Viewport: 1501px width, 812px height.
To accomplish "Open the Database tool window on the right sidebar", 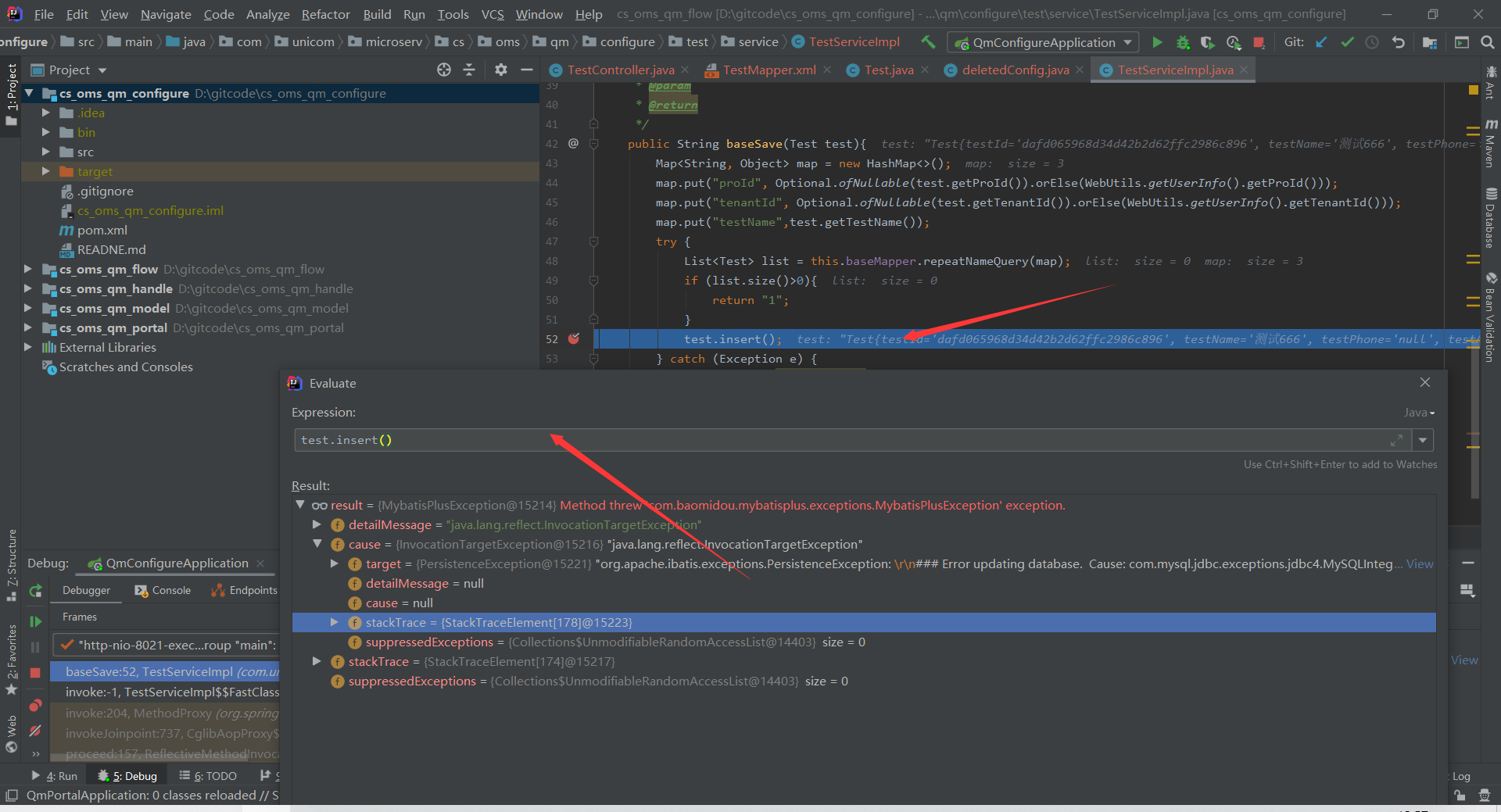I will 1491,217.
